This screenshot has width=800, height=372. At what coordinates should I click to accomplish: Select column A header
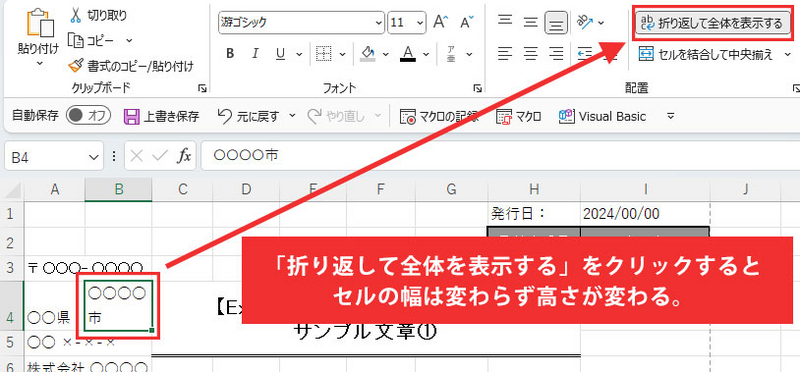(55, 190)
